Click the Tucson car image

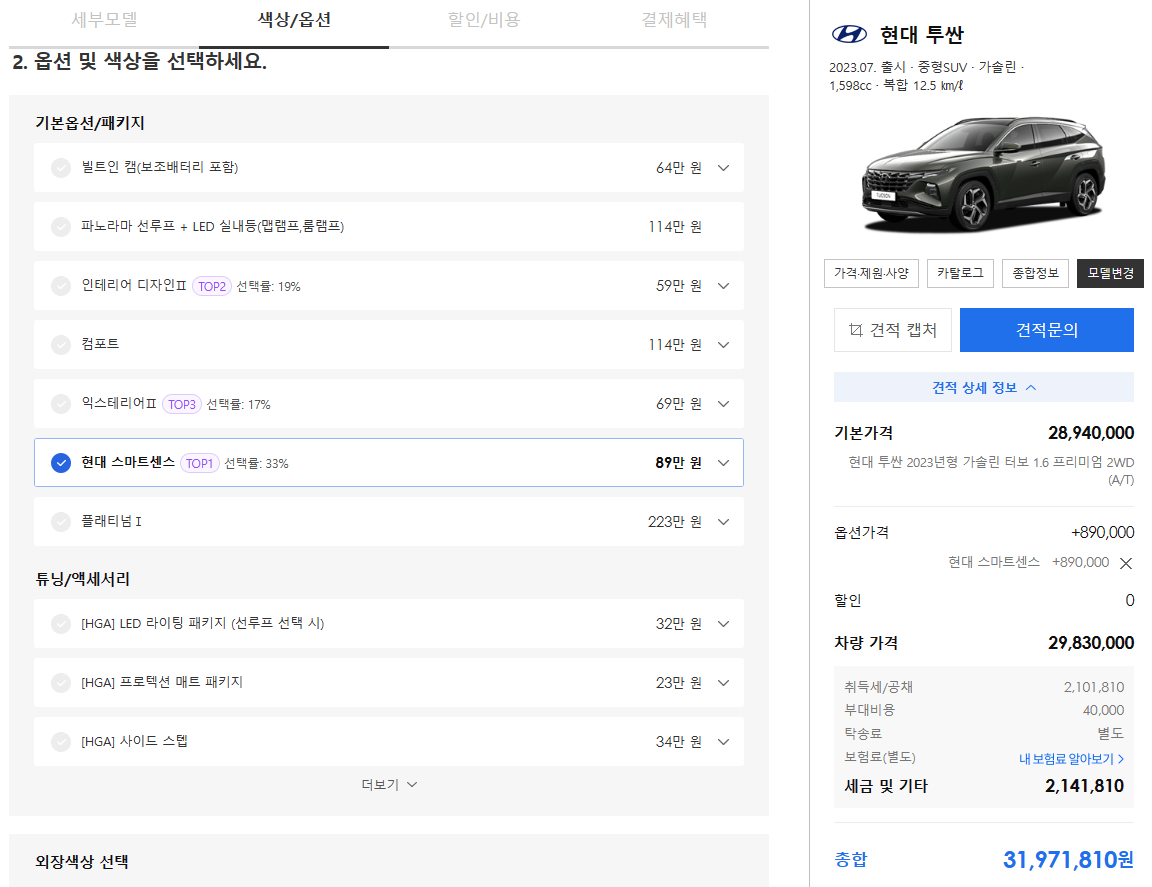point(983,173)
